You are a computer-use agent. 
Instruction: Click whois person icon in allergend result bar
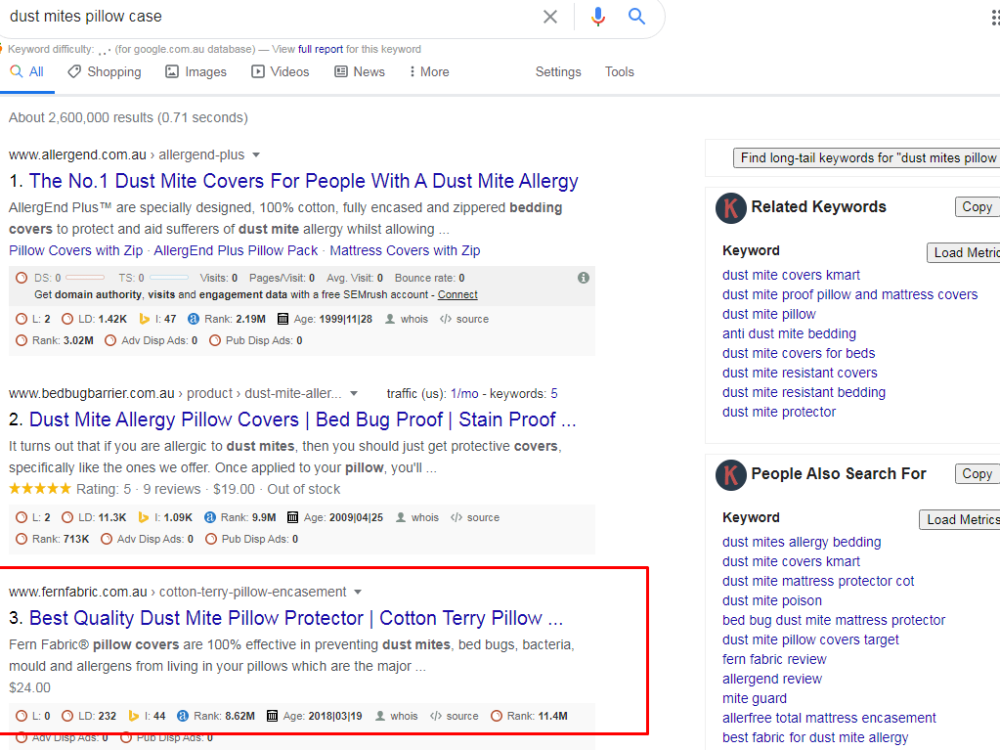[390, 319]
